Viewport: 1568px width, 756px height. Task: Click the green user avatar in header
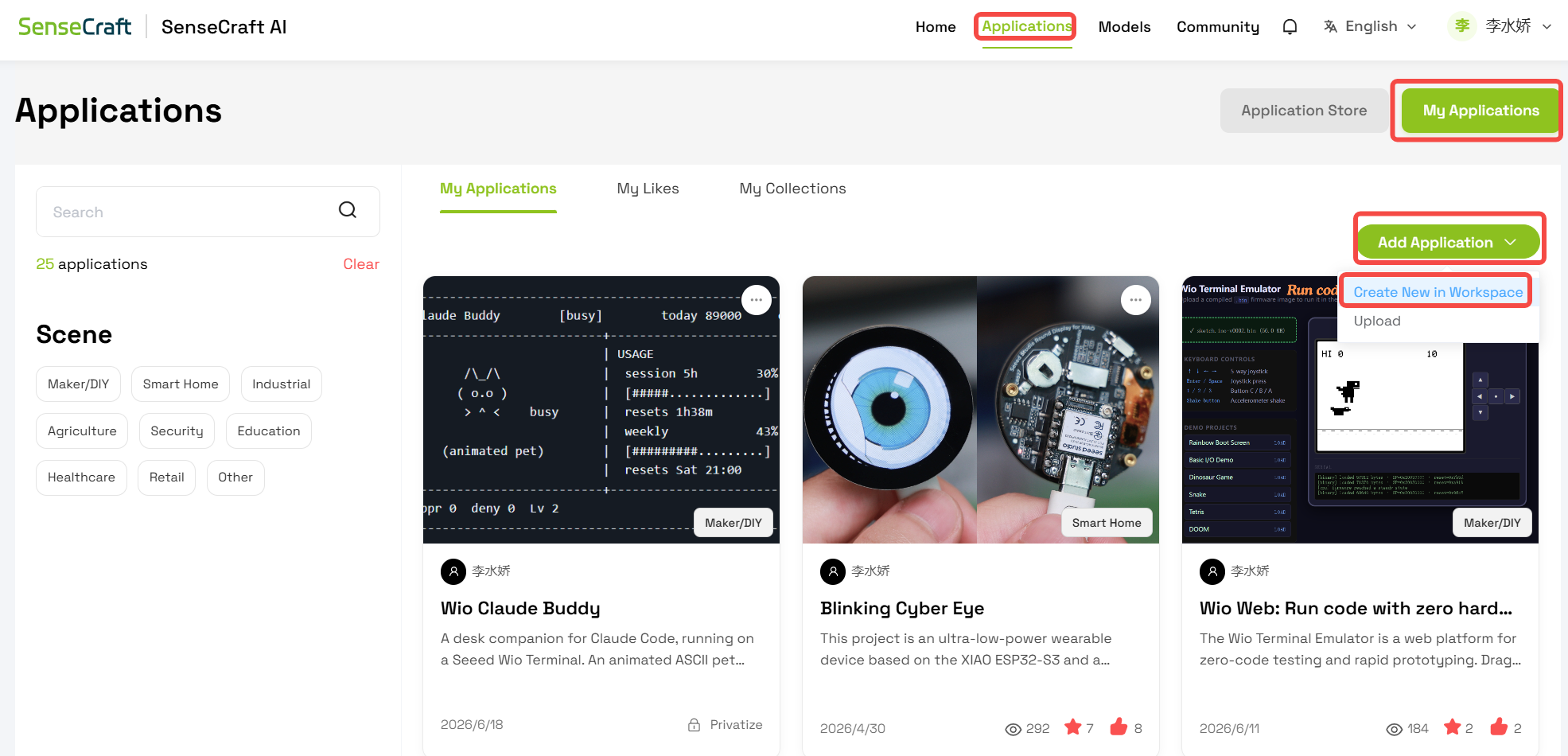1462,26
